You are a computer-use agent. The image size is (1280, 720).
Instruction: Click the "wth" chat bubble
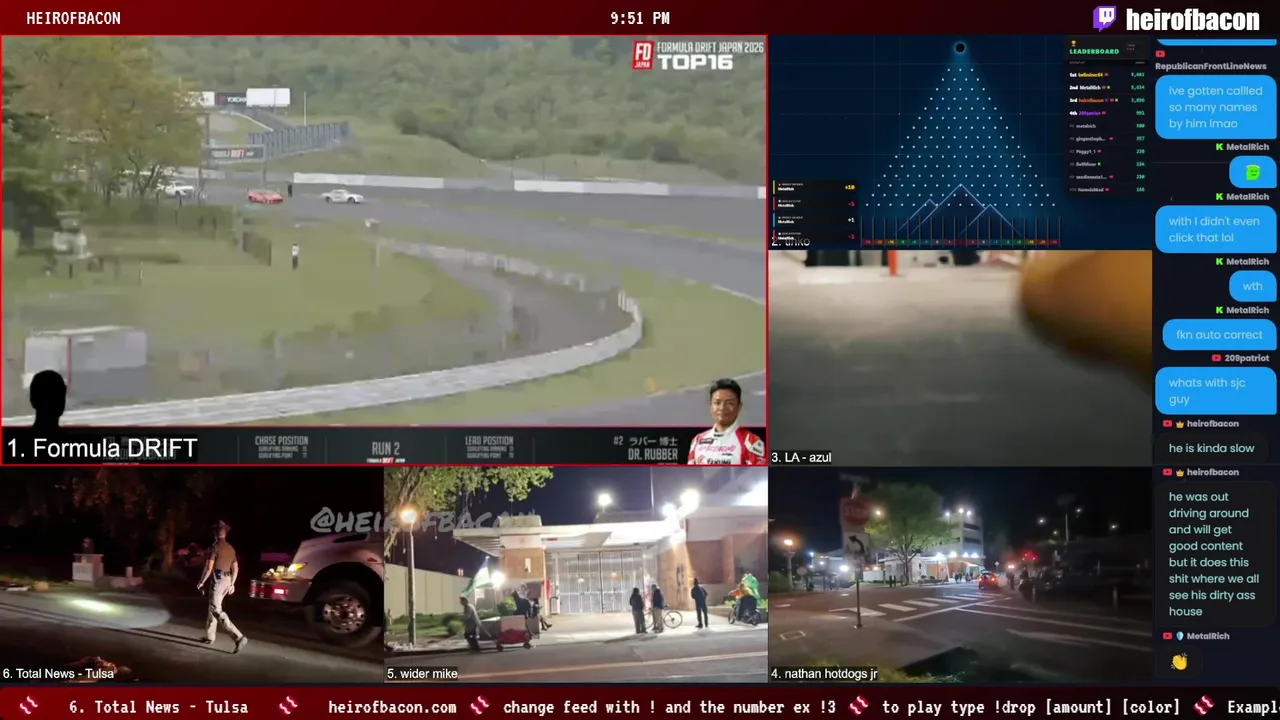tap(1252, 286)
